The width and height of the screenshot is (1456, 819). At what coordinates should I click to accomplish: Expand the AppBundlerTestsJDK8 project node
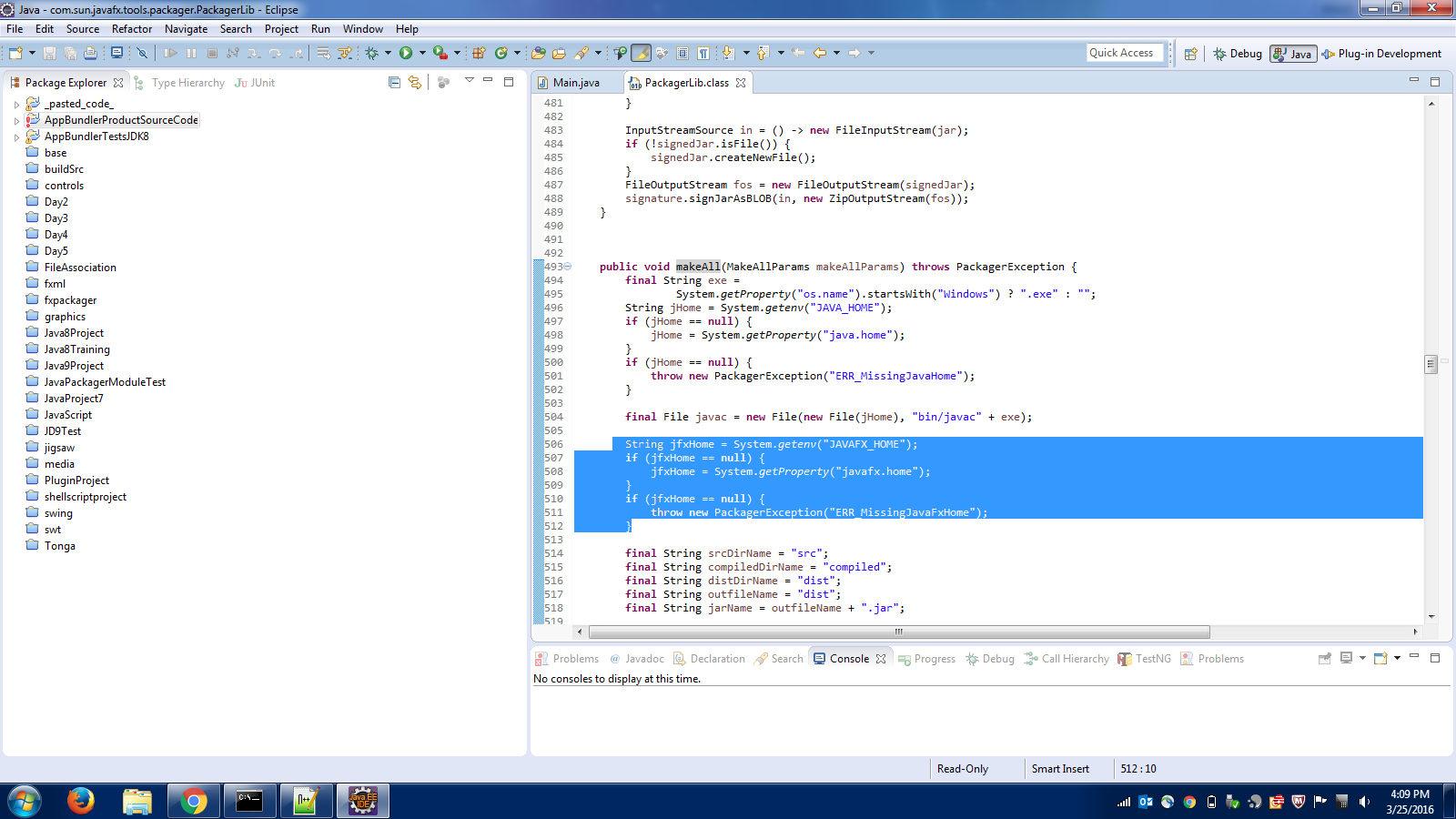[16, 137]
